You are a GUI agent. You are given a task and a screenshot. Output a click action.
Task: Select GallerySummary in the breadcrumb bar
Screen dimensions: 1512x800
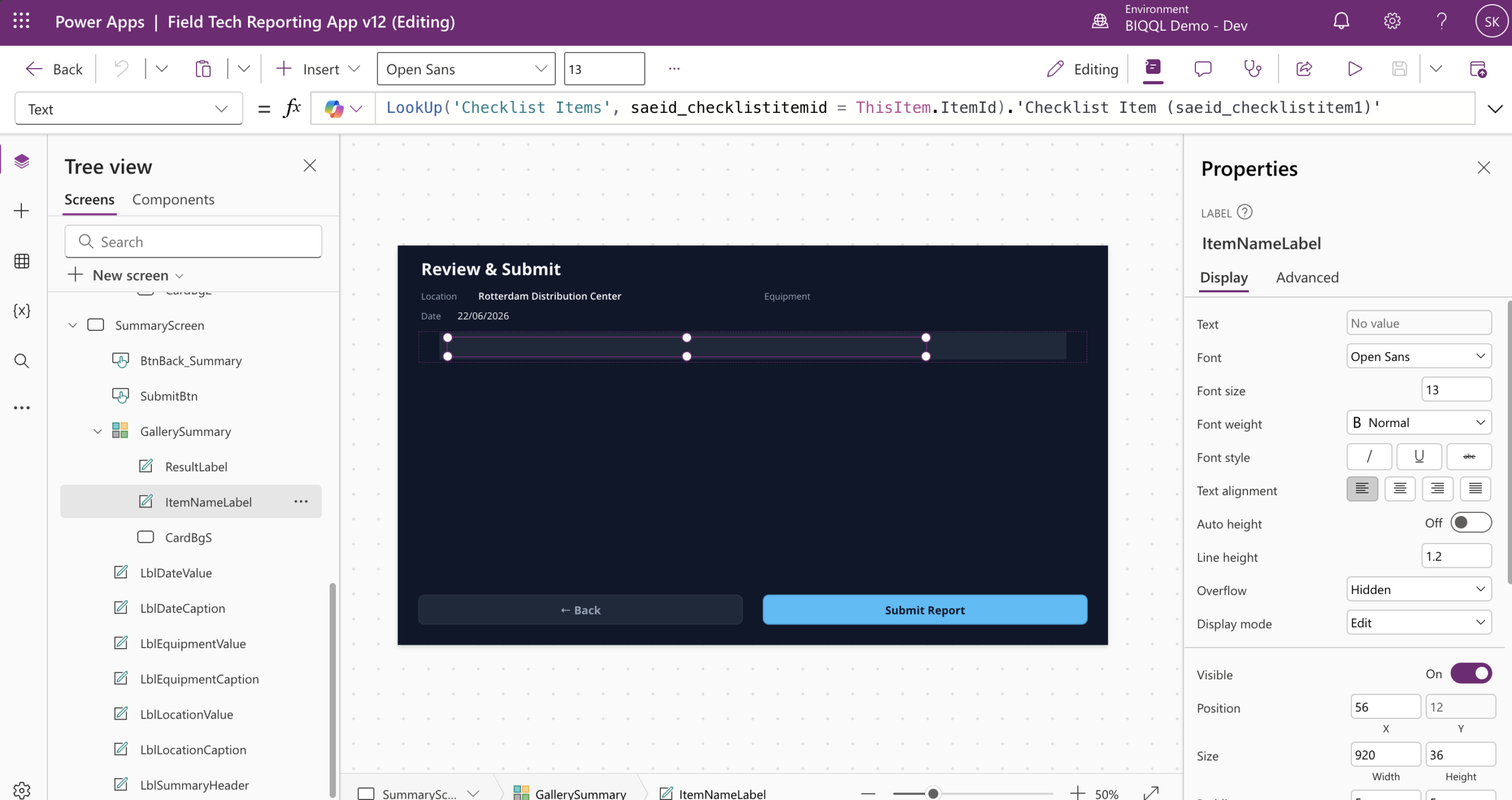point(569,794)
